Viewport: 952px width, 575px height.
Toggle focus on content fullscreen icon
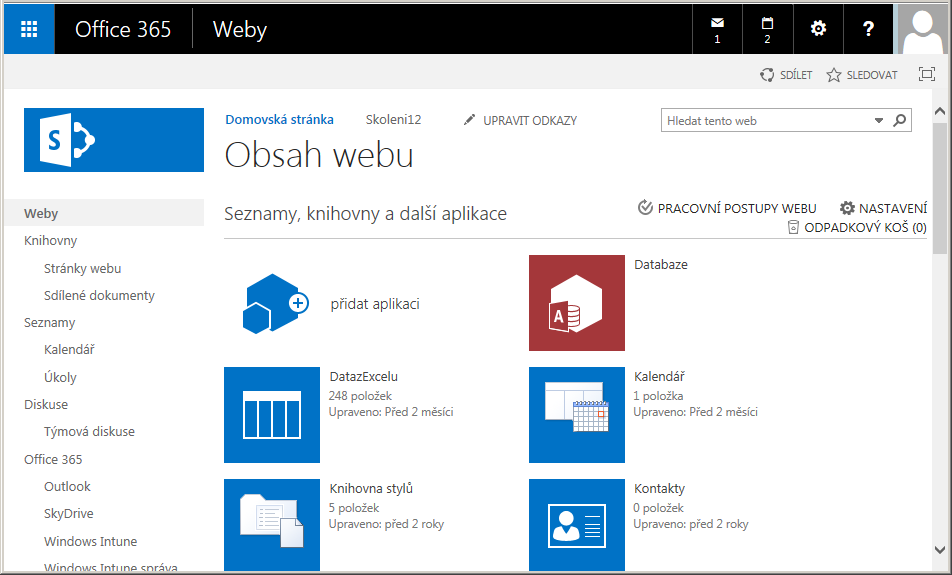point(926,74)
